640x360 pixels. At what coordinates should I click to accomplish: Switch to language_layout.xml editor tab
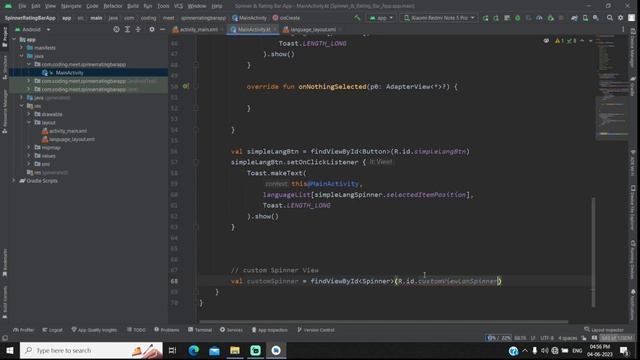click(312, 29)
